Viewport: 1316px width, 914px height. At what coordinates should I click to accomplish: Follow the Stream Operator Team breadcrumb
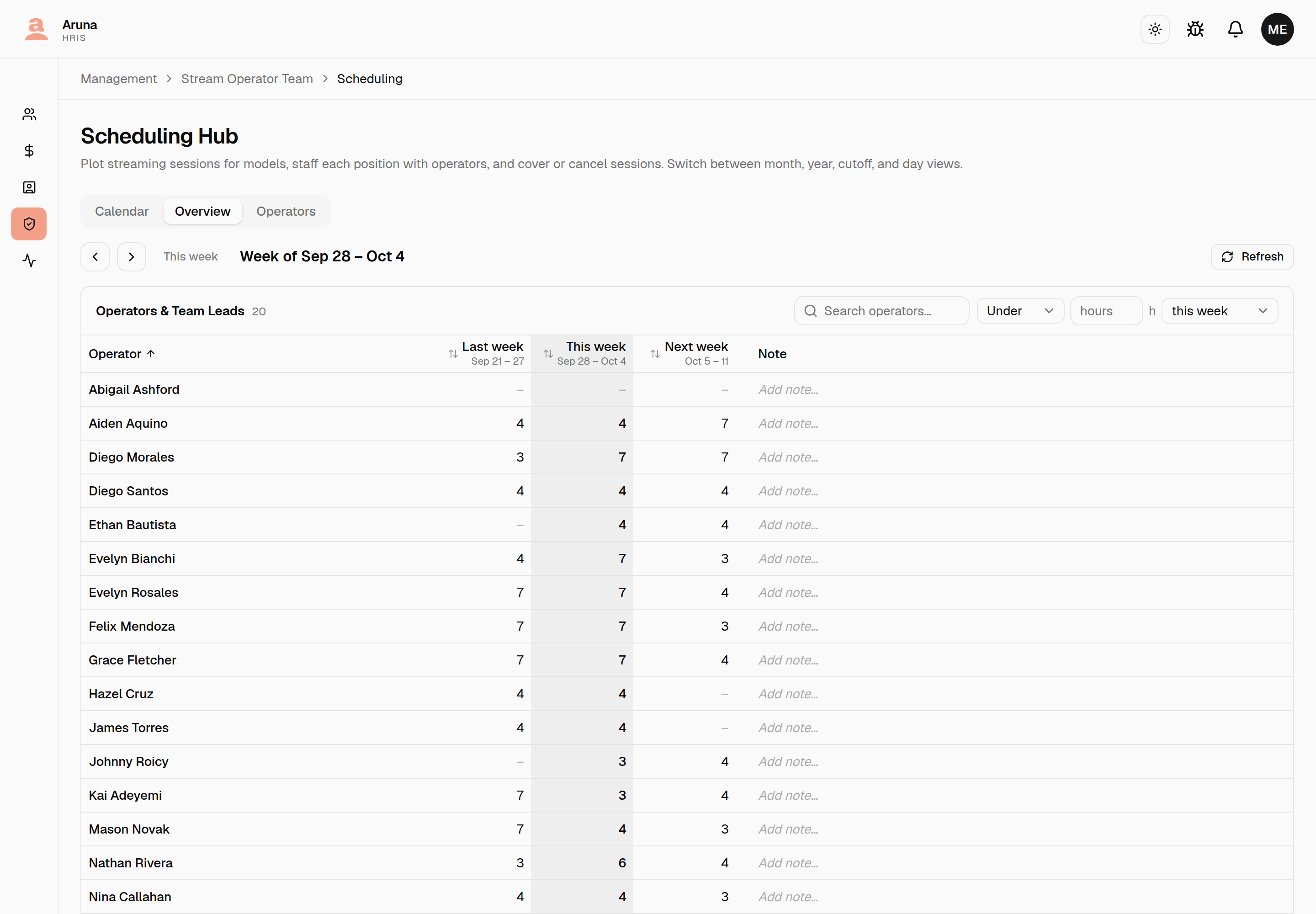tap(247, 79)
